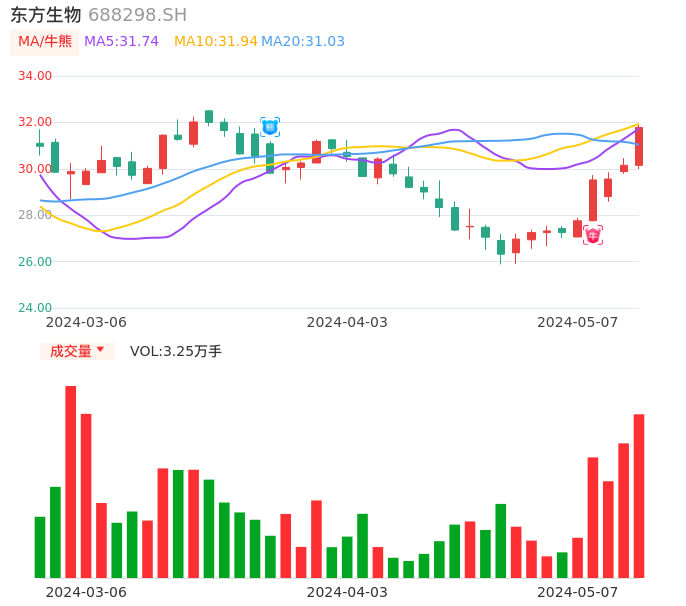The width and height of the screenshot is (686, 606).
Task: Click the stock name 东方生物
Action: tap(46, 15)
